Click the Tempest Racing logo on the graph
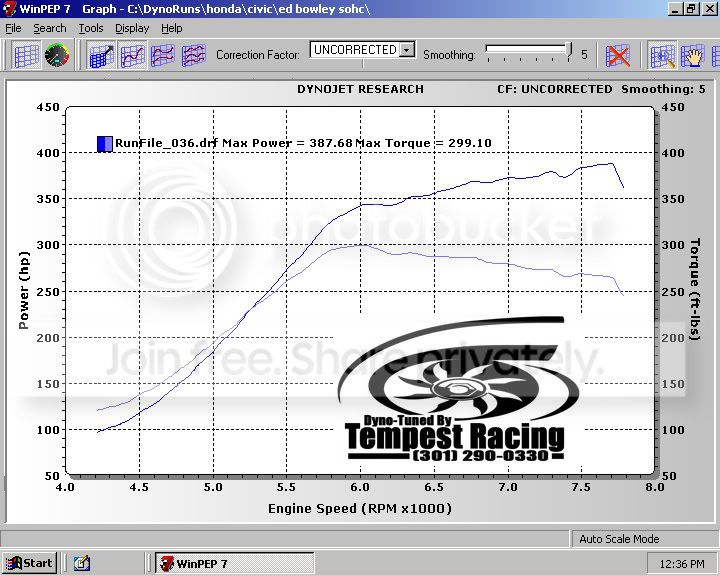The image size is (720, 576). 456,390
